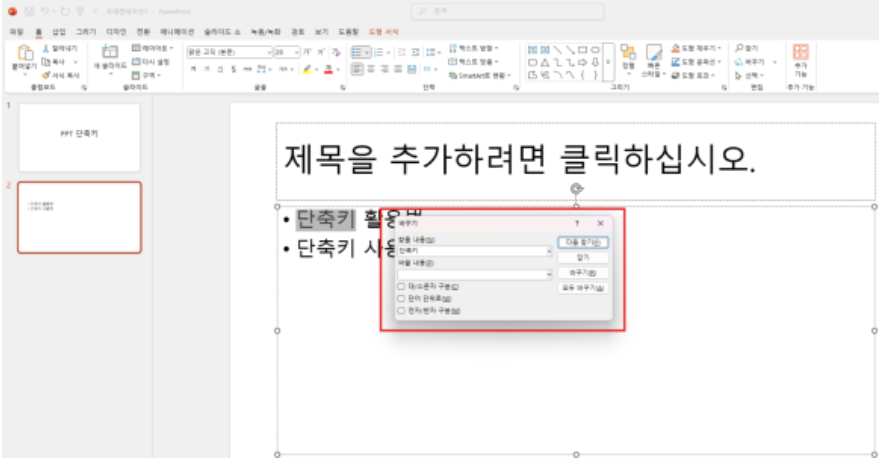Click the 모두 바꾸기 (Replace All) button
This screenshot has width=883, height=465.
click(x=582, y=288)
